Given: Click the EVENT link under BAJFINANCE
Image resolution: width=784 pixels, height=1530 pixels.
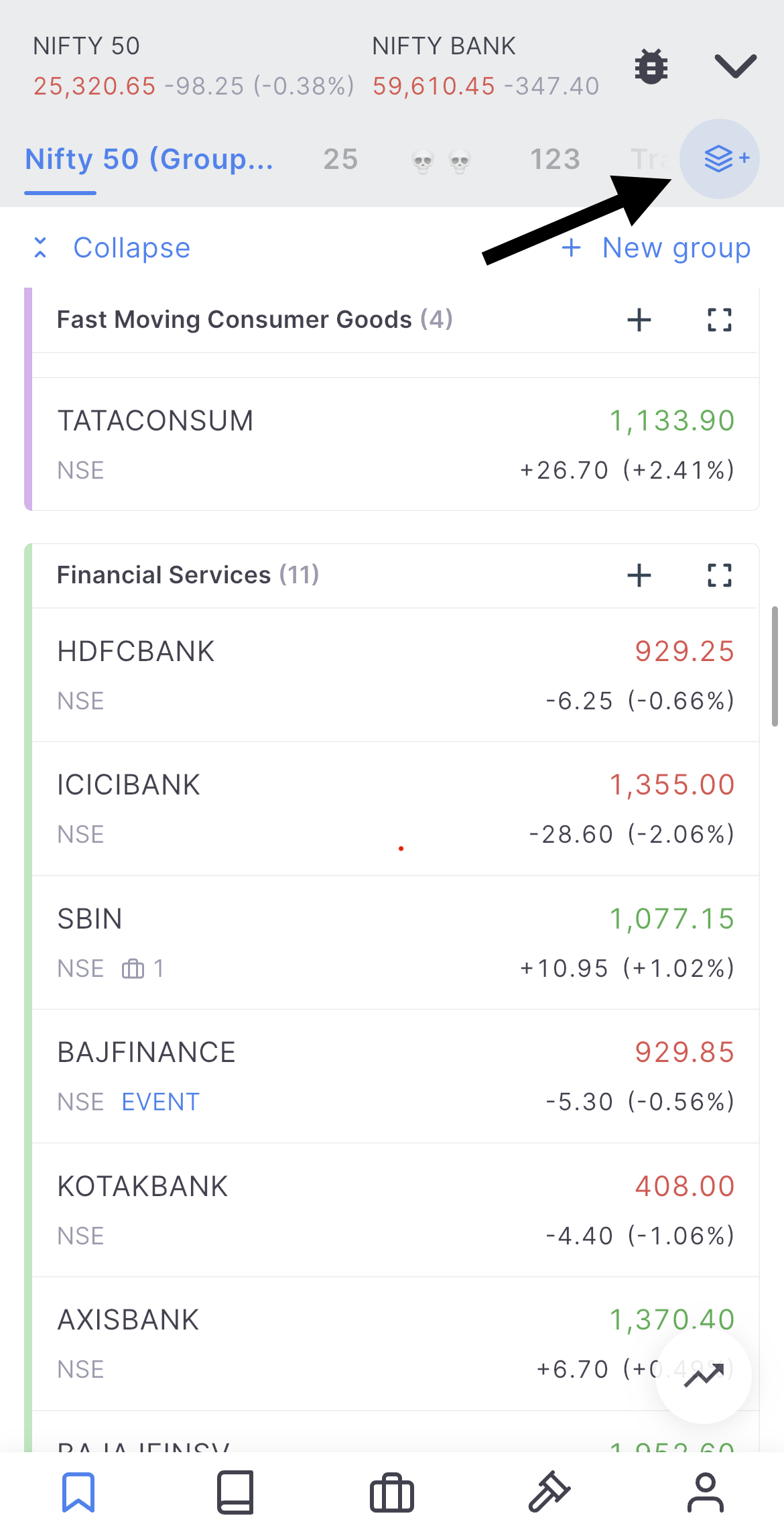Looking at the screenshot, I should 161,1102.
